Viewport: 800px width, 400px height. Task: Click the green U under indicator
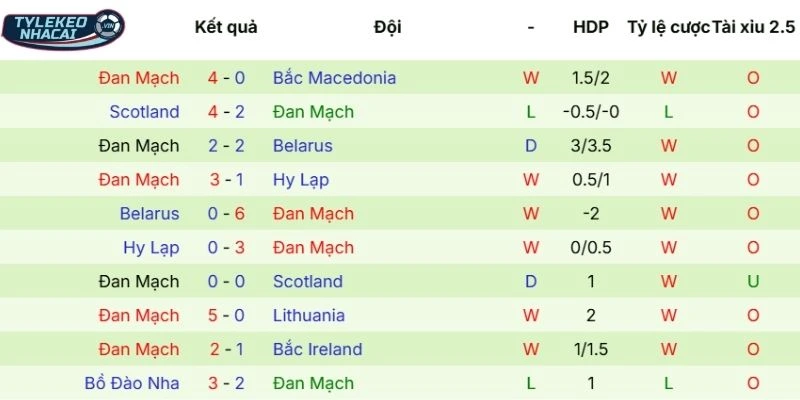753,282
